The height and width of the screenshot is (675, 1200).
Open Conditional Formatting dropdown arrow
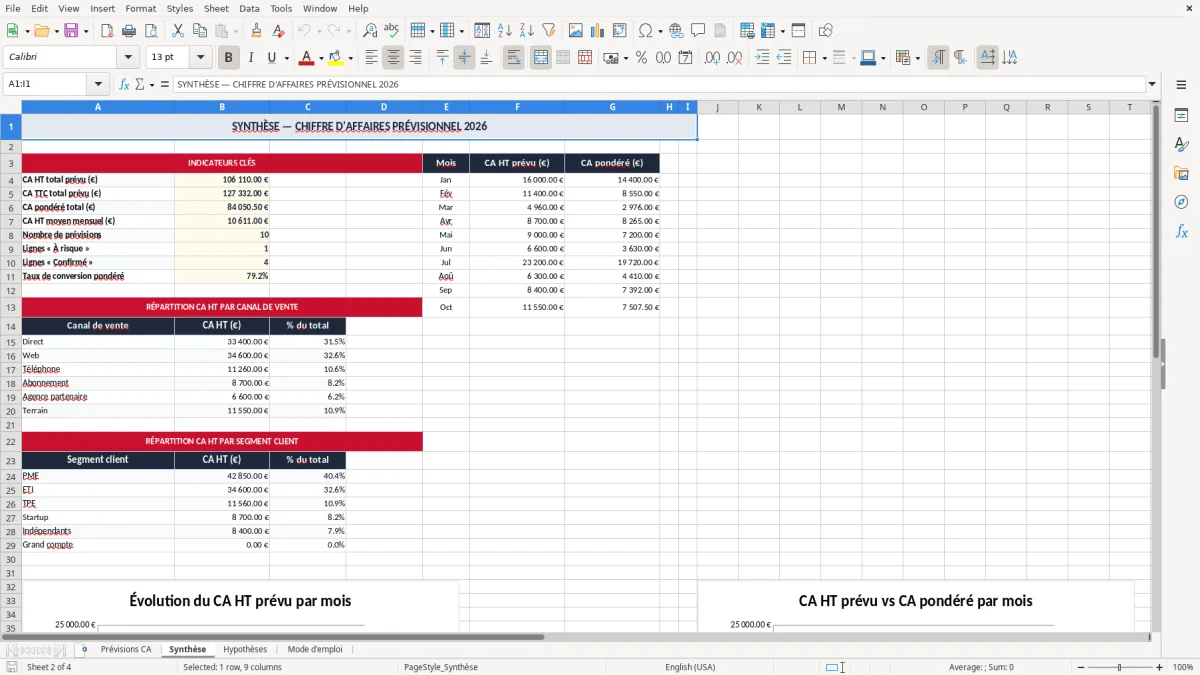[x=917, y=58]
